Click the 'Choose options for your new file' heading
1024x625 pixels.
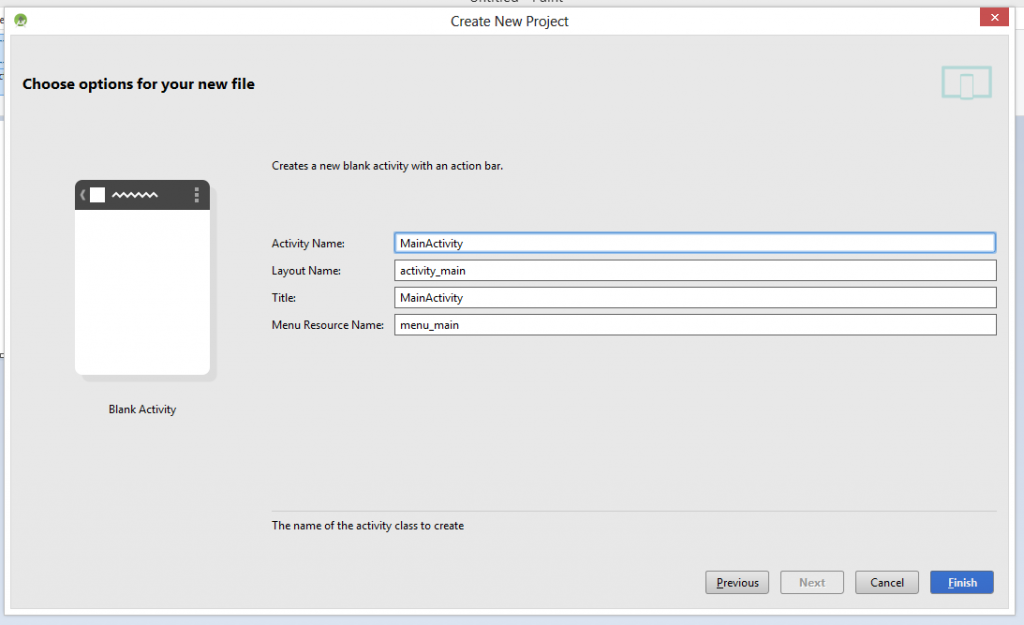[x=138, y=85]
